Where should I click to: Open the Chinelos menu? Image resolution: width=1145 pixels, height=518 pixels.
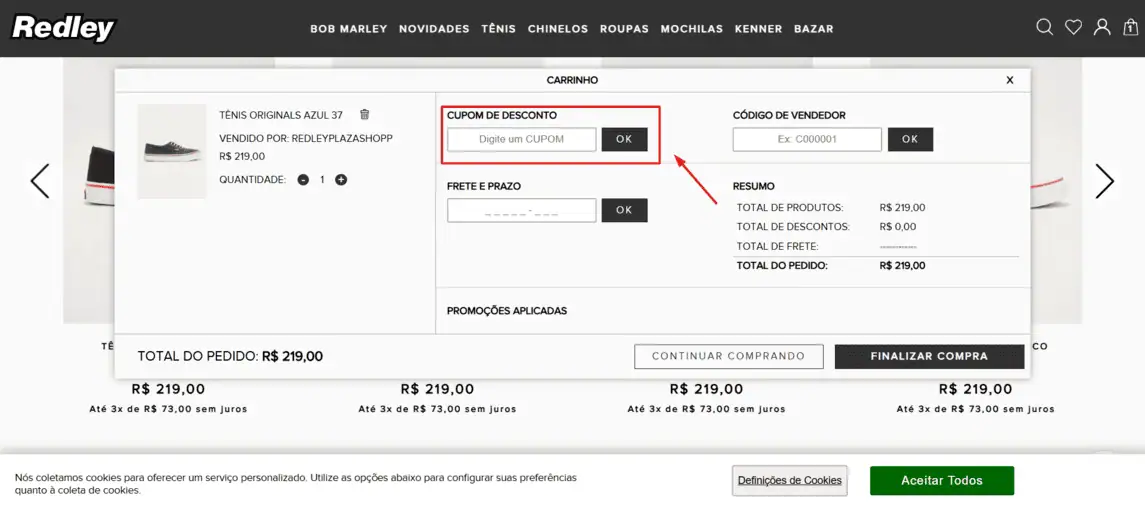point(558,29)
